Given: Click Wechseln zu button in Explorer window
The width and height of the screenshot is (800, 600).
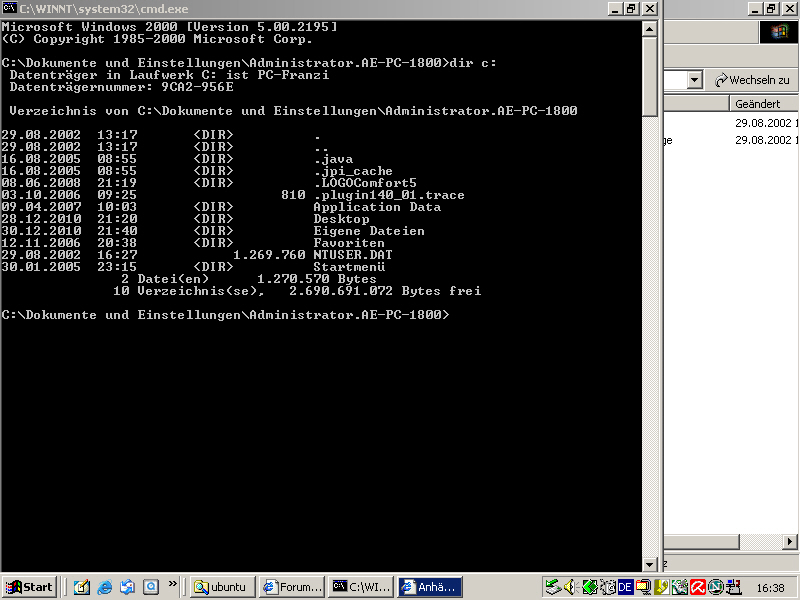Looking at the screenshot, I should [753, 80].
